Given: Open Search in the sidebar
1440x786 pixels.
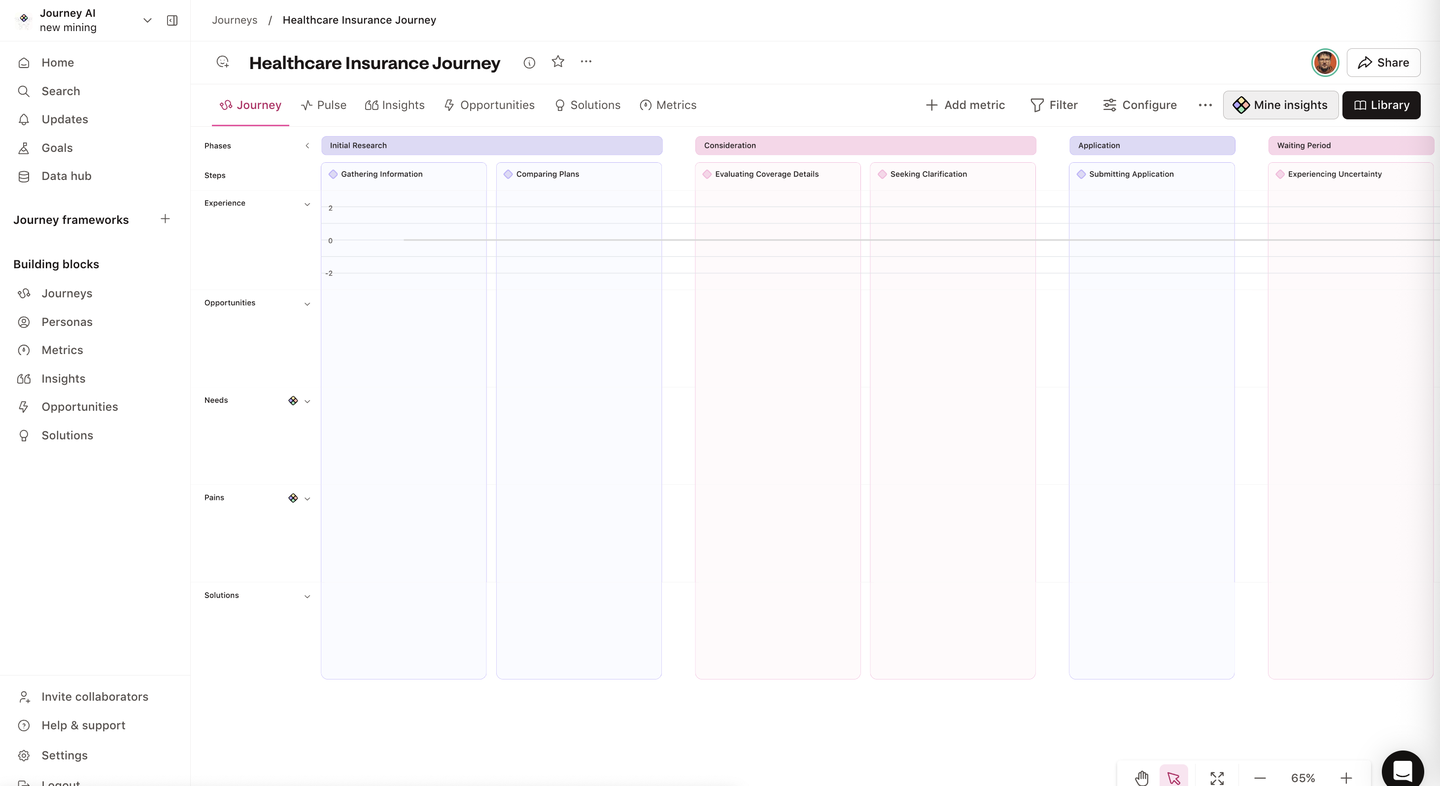Looking at the screenshot, I should click(x=60, y=91).
